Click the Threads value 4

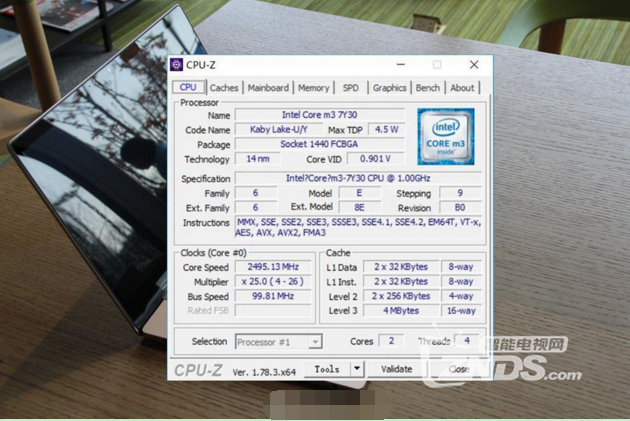click(467, 341)
